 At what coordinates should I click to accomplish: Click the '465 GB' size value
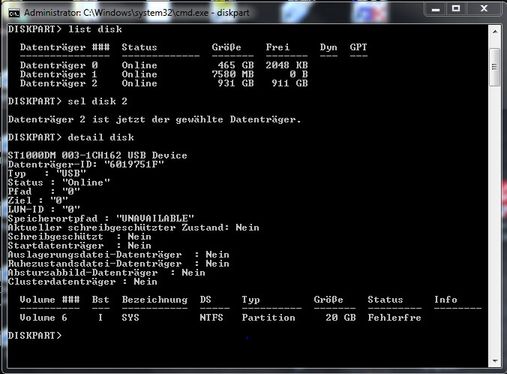(x=236, y=65)
